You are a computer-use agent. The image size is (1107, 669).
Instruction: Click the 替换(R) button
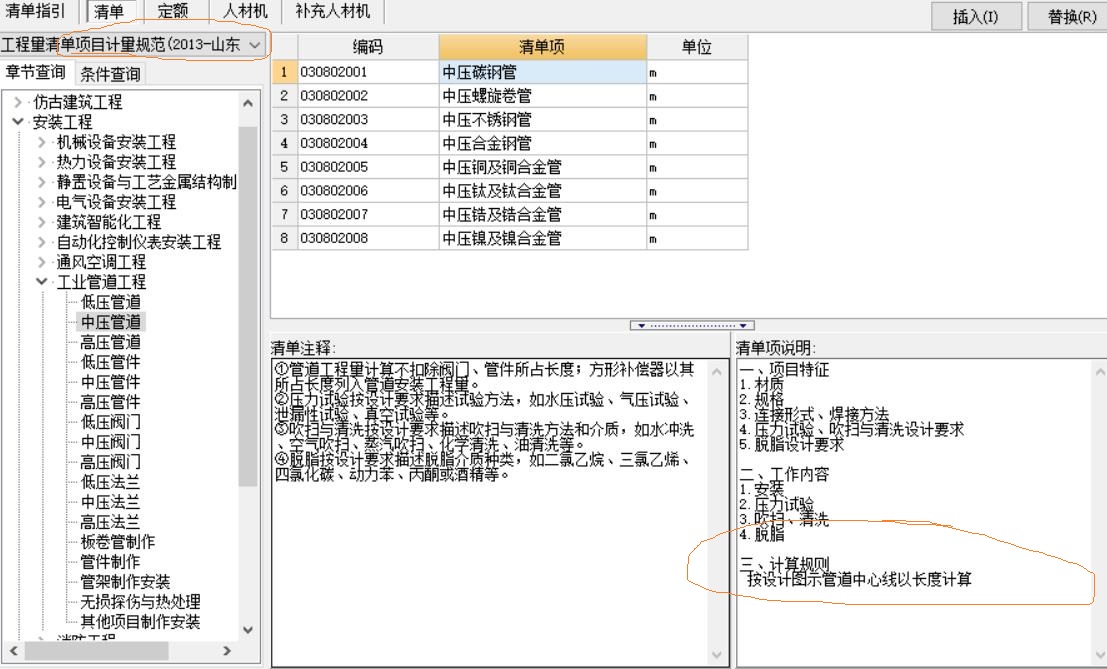[x=1070, y=17]
